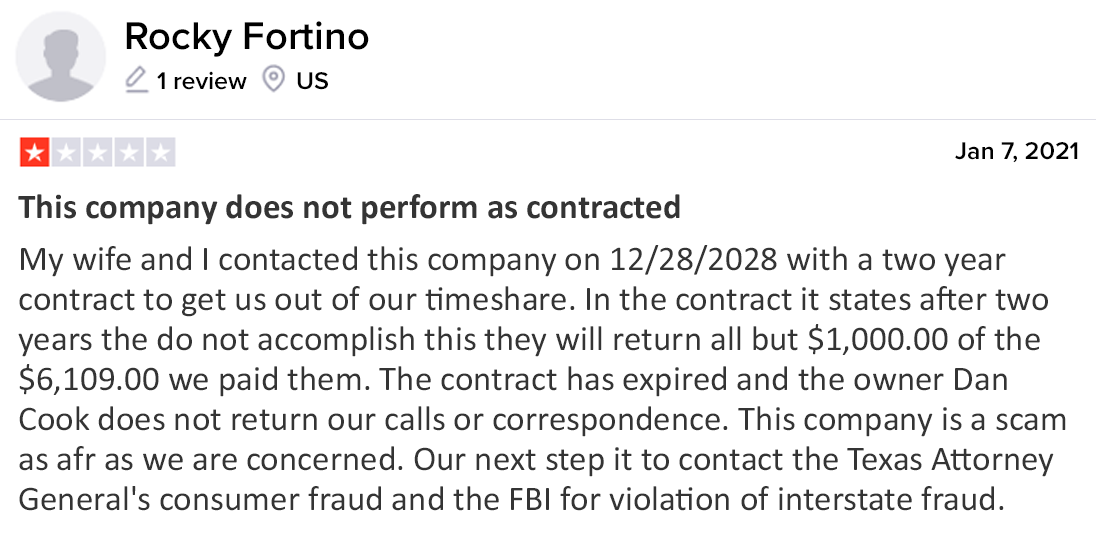This screenshot has width=1096, height=535.
Task: Click the fifth grey rating star
Action: point(160,152)
